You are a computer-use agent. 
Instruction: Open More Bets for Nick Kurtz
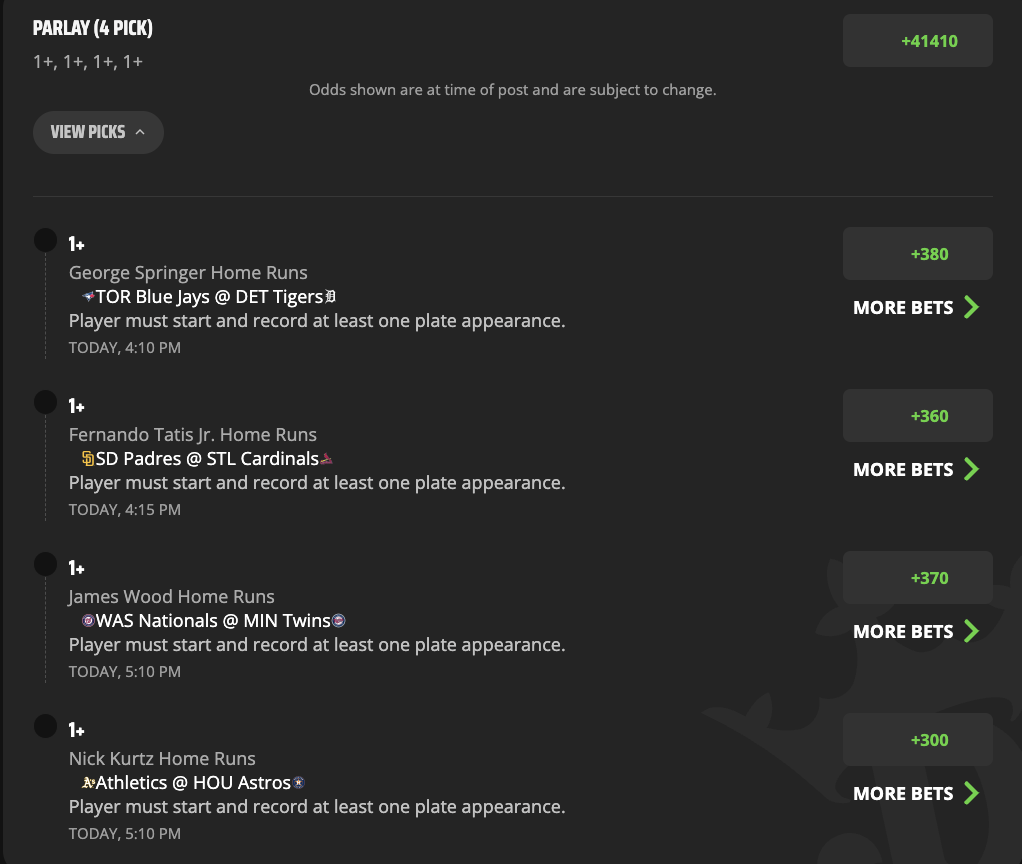point(916,793)
